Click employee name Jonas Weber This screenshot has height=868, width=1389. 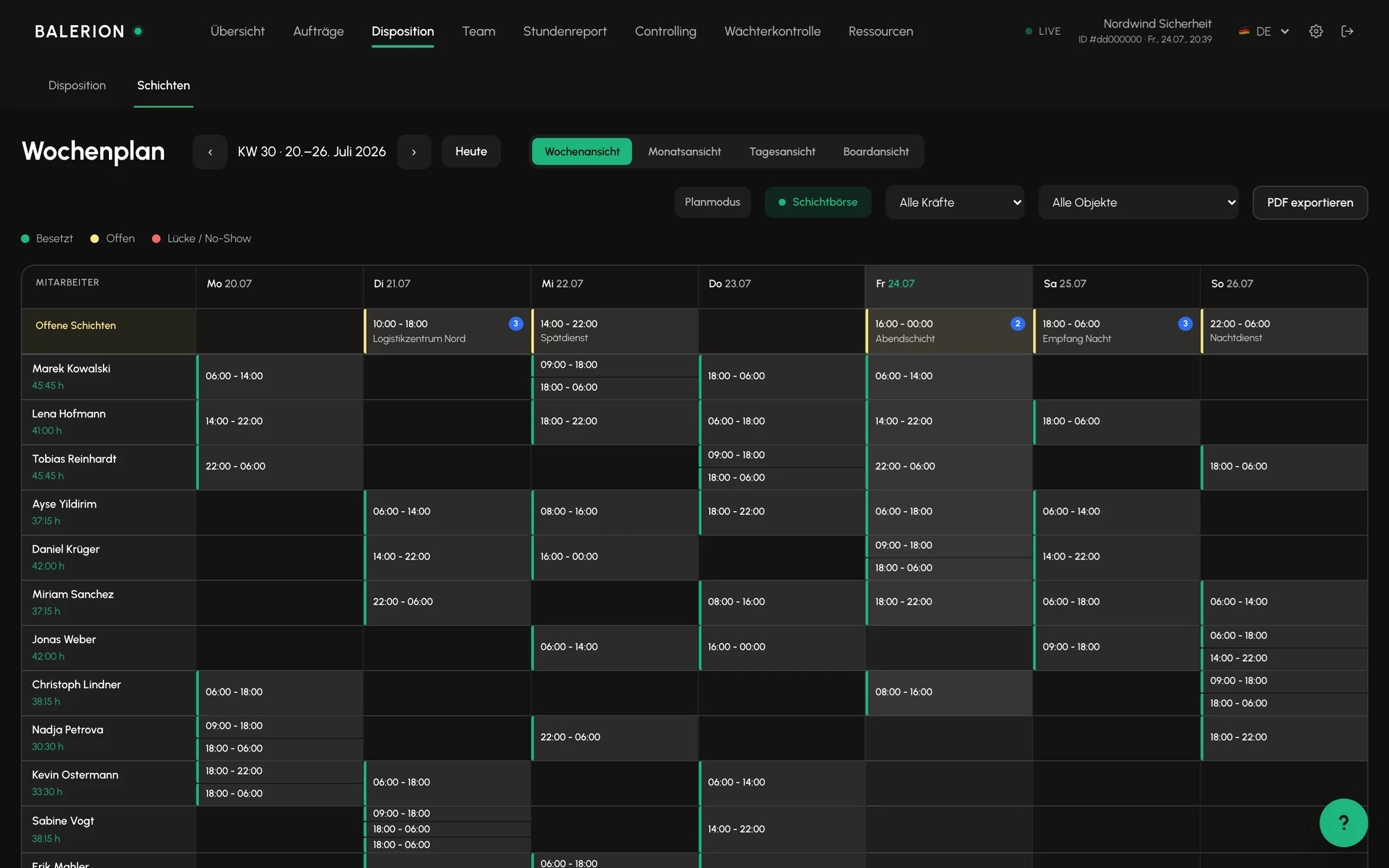[64, 640]
